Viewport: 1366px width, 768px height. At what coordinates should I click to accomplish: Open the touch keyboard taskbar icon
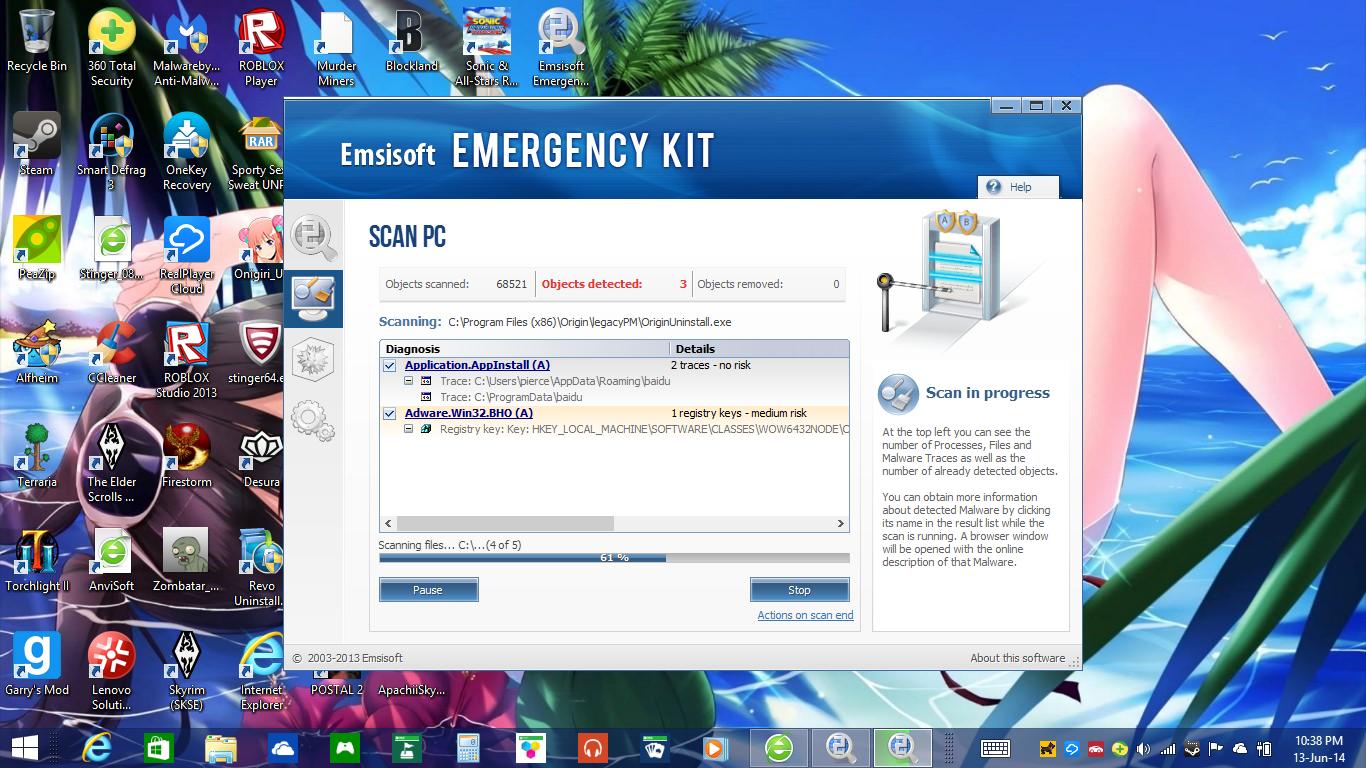(x=995, y=748)
